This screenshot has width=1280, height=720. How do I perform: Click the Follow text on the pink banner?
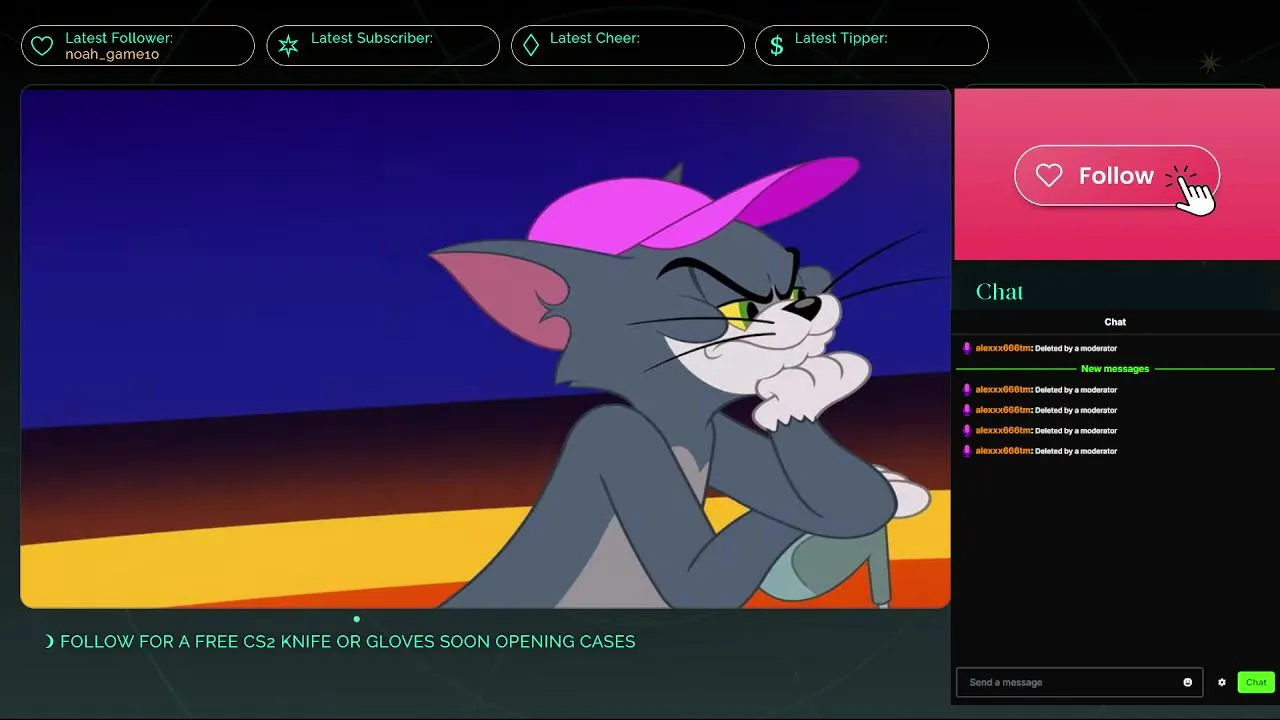(1116, 176)
